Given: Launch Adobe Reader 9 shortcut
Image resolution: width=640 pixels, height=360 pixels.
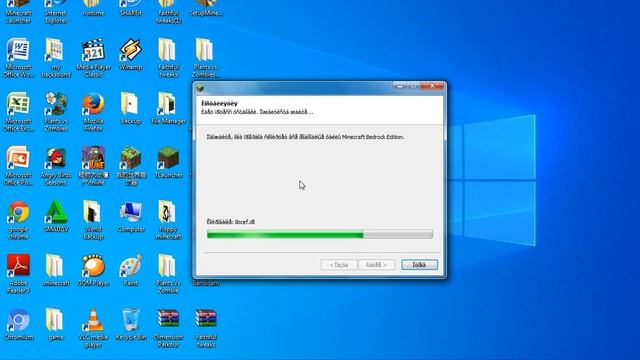Looking at the screenshot, I should click(x=18, y=273).
